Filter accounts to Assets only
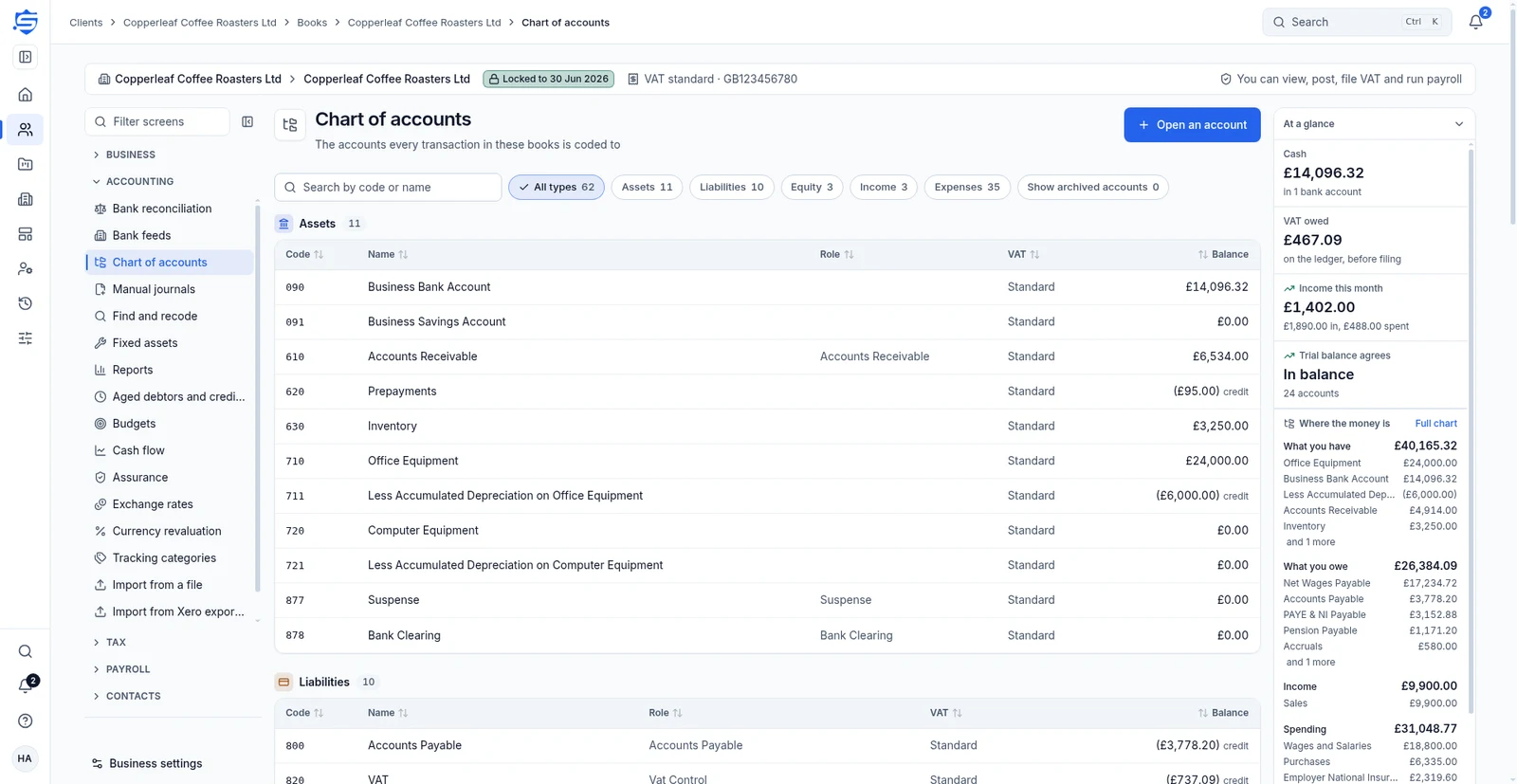 (647, 187)
